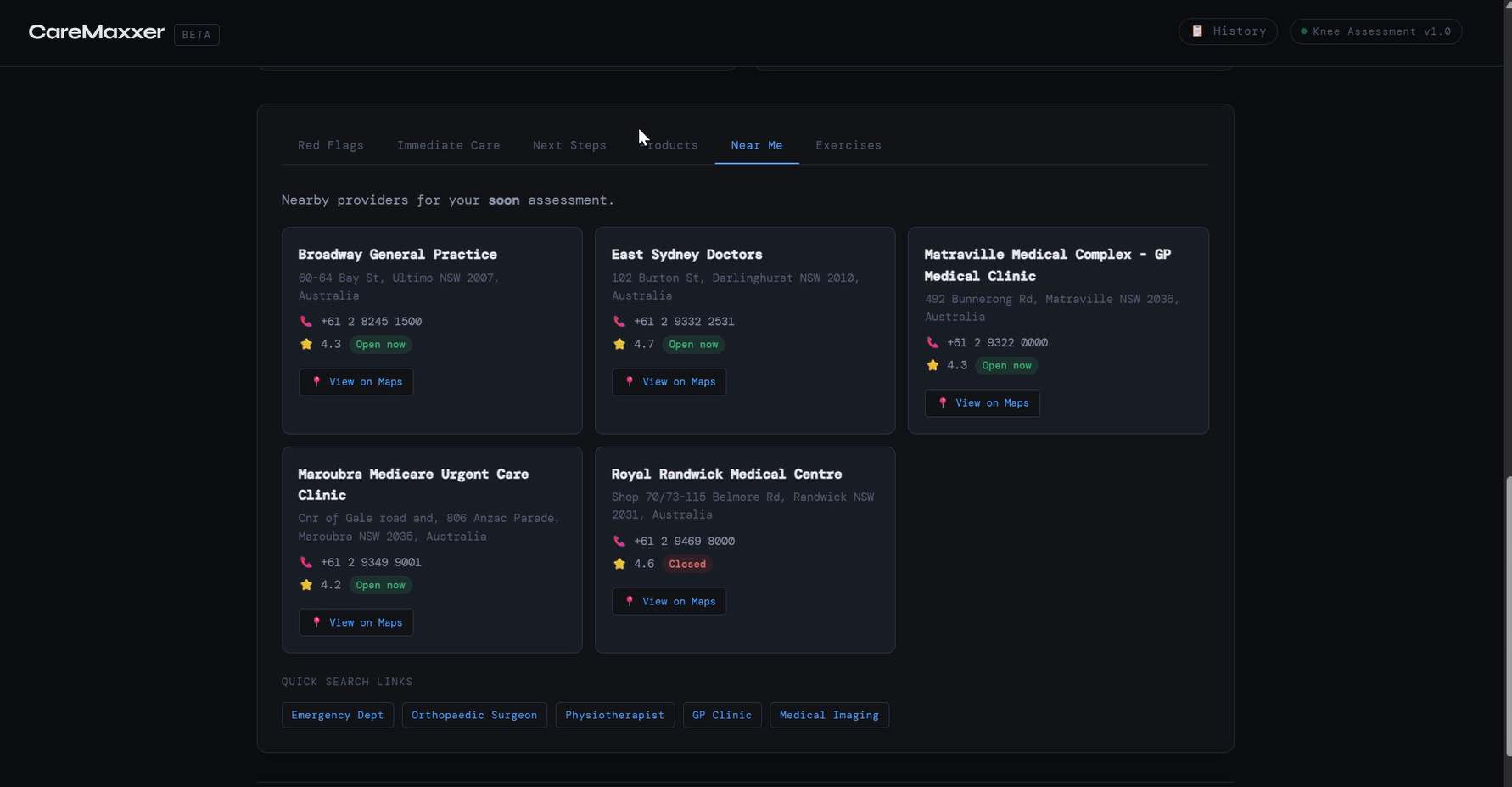Click the phone icon for Broadway General Practice
This screenshot has height=787, width=1512.
click(x=306, y=322)
